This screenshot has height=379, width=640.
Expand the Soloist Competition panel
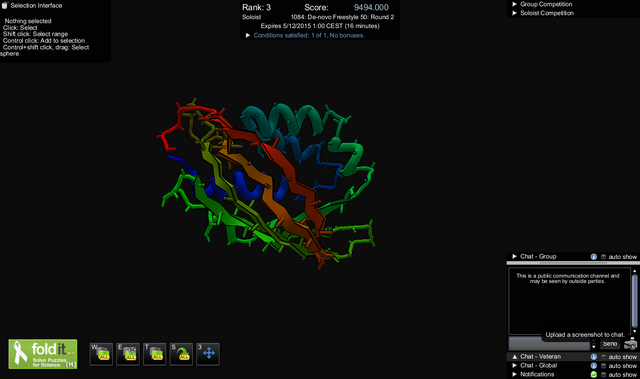[x=515, y=13]
